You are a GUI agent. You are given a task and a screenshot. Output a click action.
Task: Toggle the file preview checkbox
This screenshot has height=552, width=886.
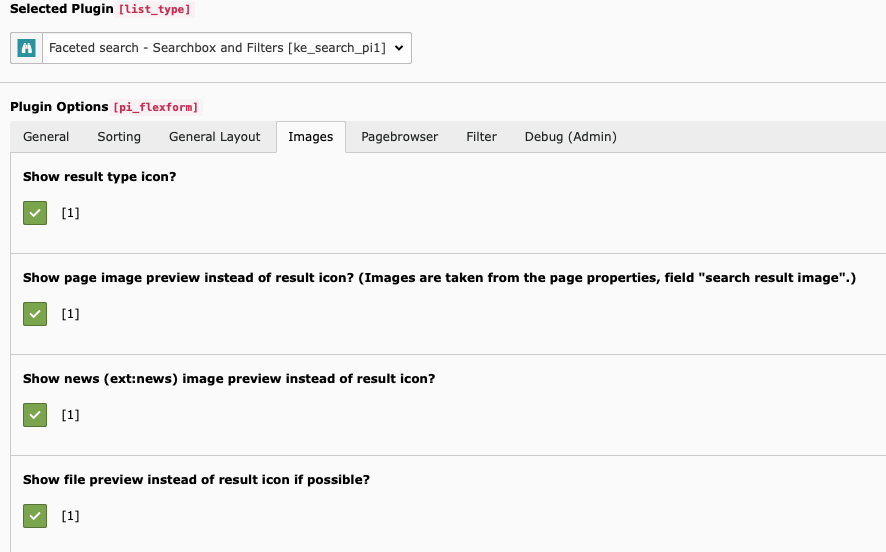pos(35,516)
